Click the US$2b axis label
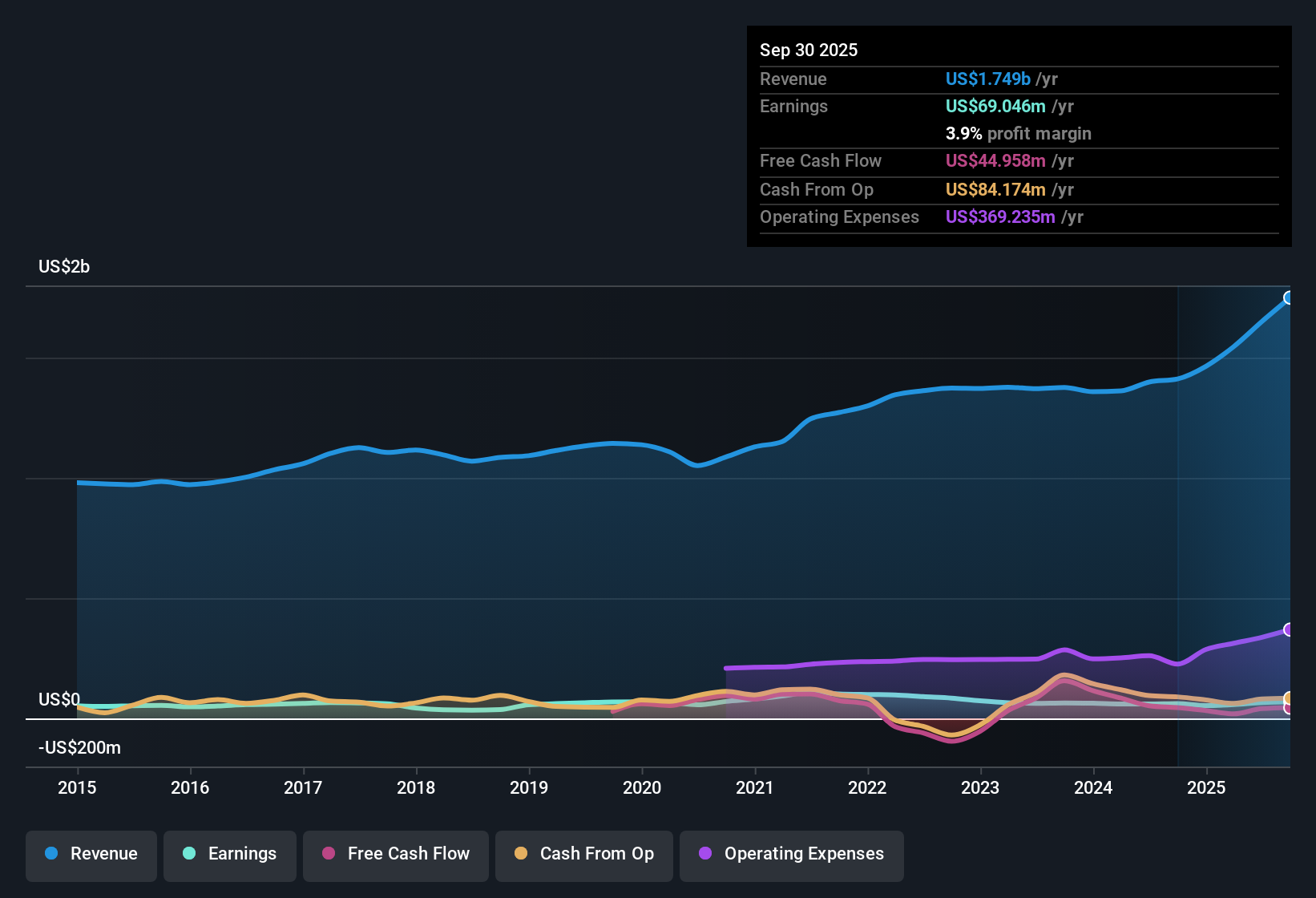1316x898 pixels. point(63,266)
